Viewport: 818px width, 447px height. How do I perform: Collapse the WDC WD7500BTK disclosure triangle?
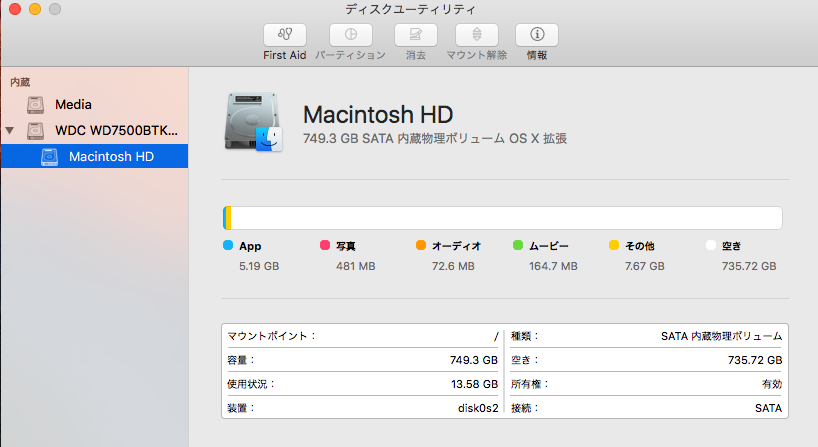tap(10, 131)
